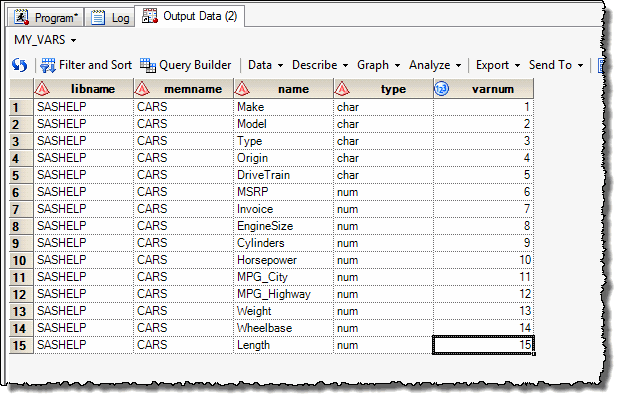The image size is (623, 402).
Task: Sort by the name column header
Action: tap(292, 89)
